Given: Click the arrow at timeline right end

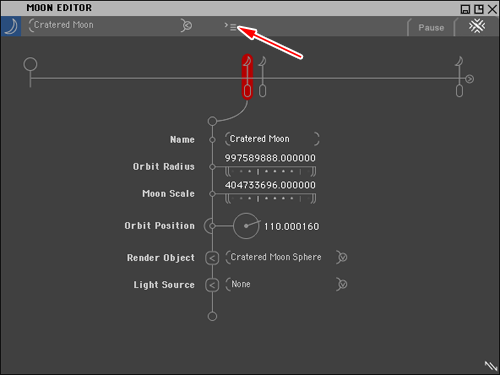Looking at the screenshot, I should coord(469,79).
